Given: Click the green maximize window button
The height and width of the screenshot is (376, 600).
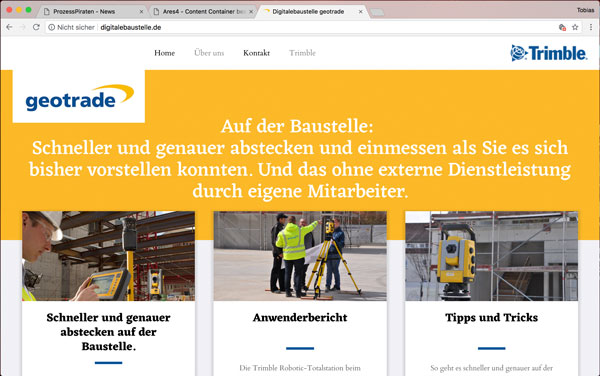Looking at the screenshot, I should pyautogui.click(x=28, y=10).
